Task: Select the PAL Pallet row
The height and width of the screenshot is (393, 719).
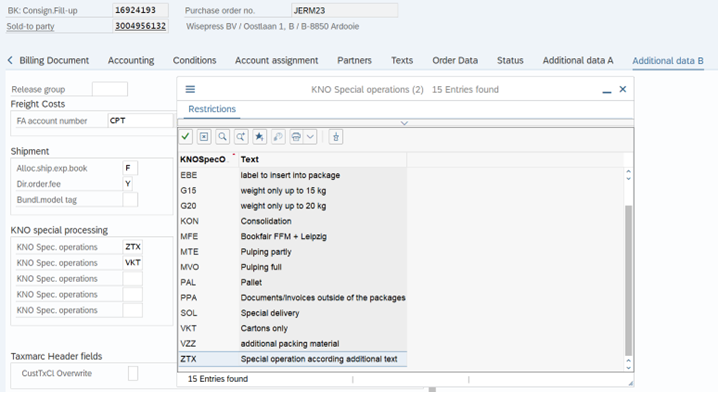Action: 293,282
